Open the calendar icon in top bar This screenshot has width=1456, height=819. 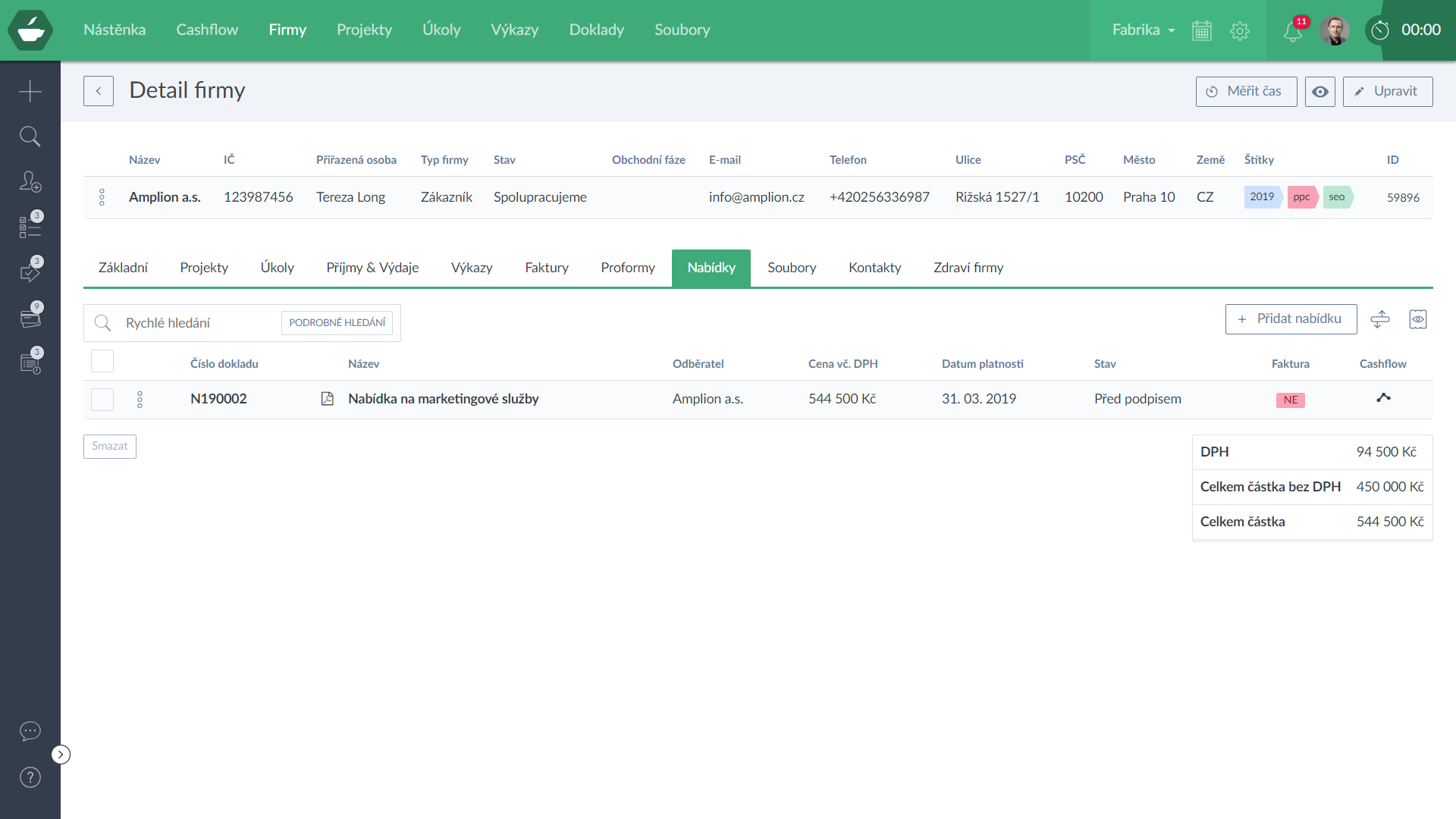click(1202, 31)
